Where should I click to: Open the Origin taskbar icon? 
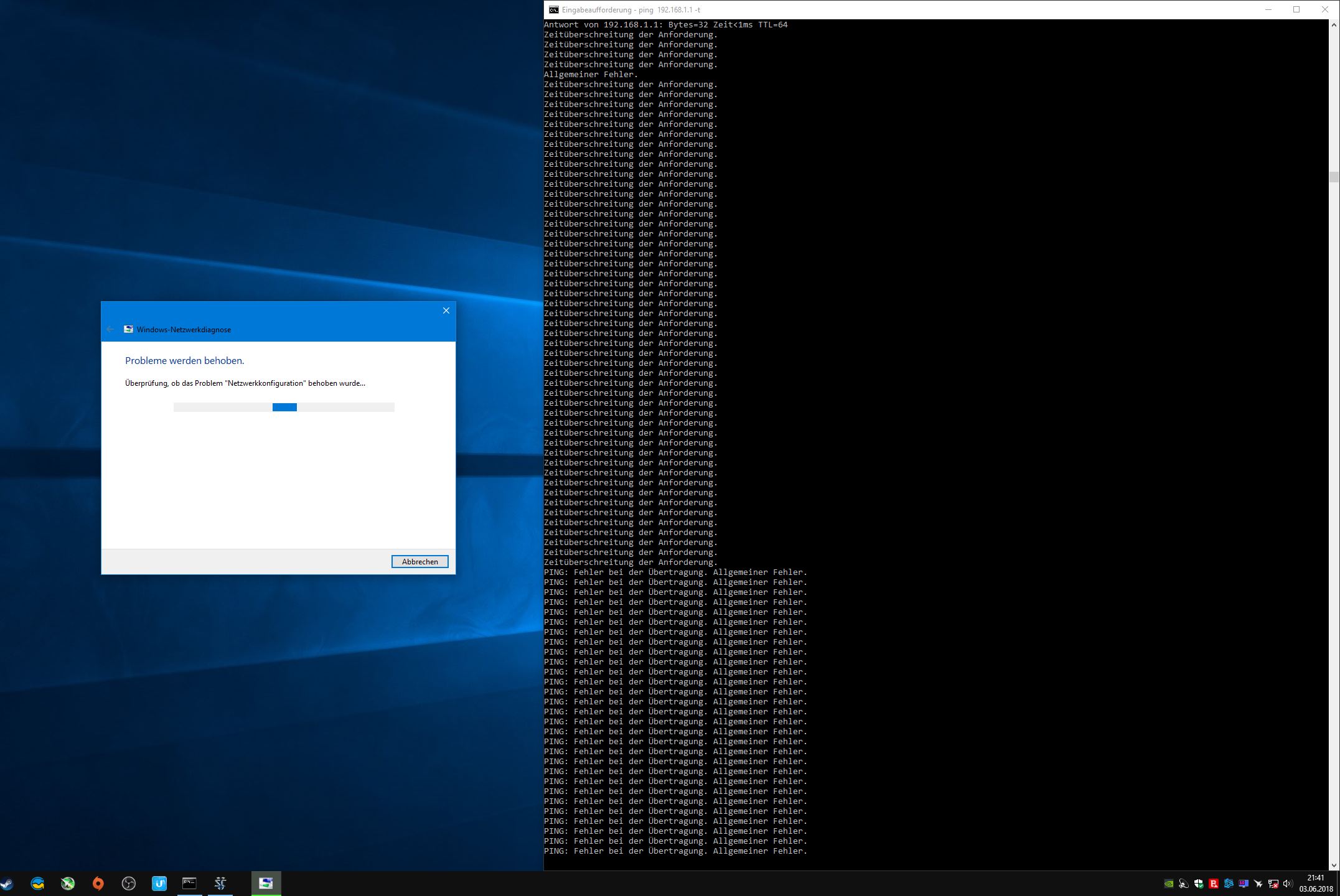click(98, 884)
